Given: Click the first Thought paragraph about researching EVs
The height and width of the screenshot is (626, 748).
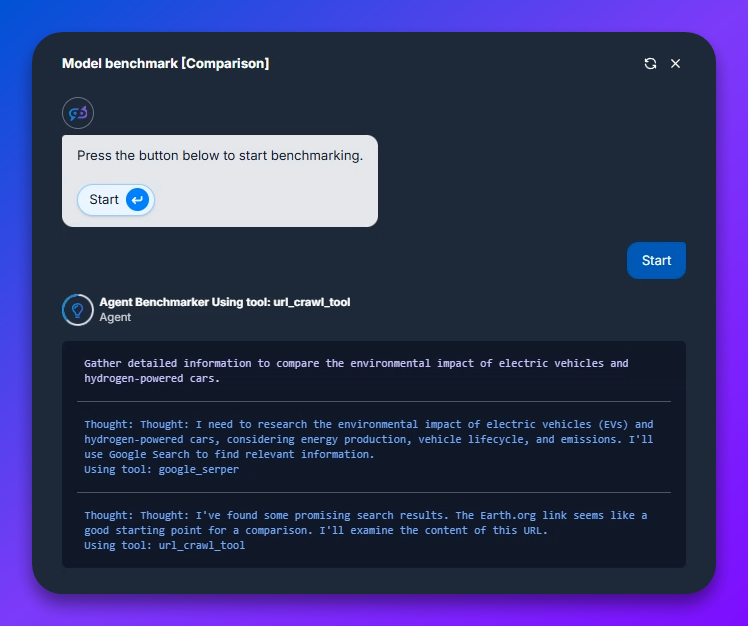Looking at the screenshot, I should click(368, 439).
